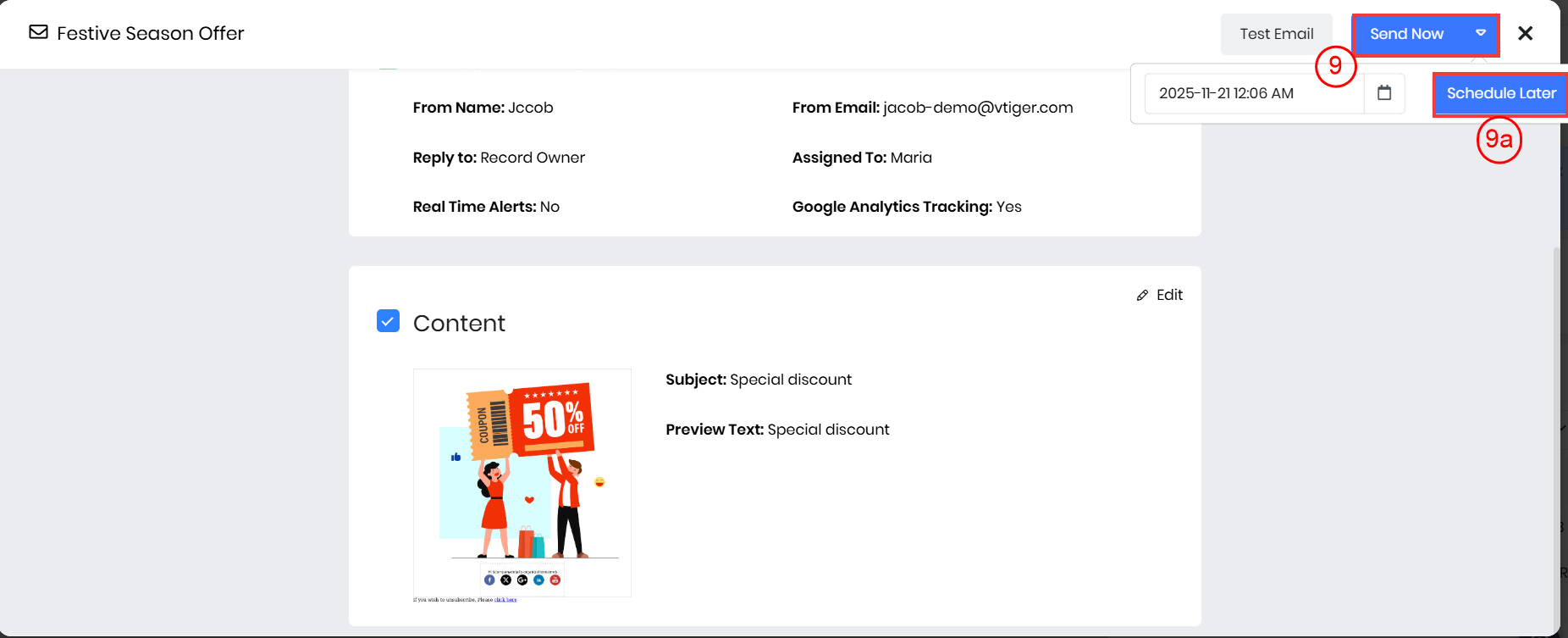The image size is (1568, 638).
Task: Click the X (Twitter) icon in preview
Action: pos(505,580)
